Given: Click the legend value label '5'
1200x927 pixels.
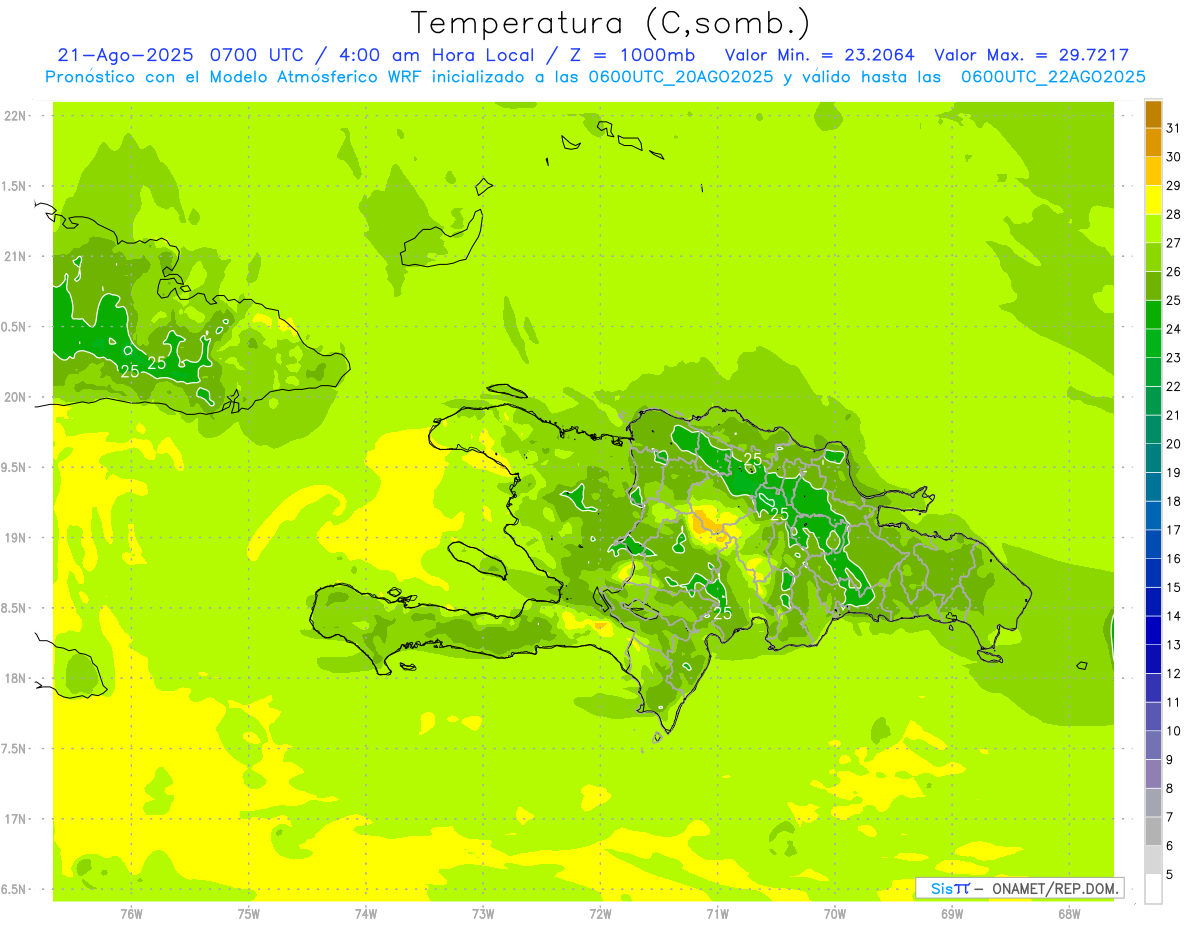Looking at the screenshot, I should (1170, 875).
